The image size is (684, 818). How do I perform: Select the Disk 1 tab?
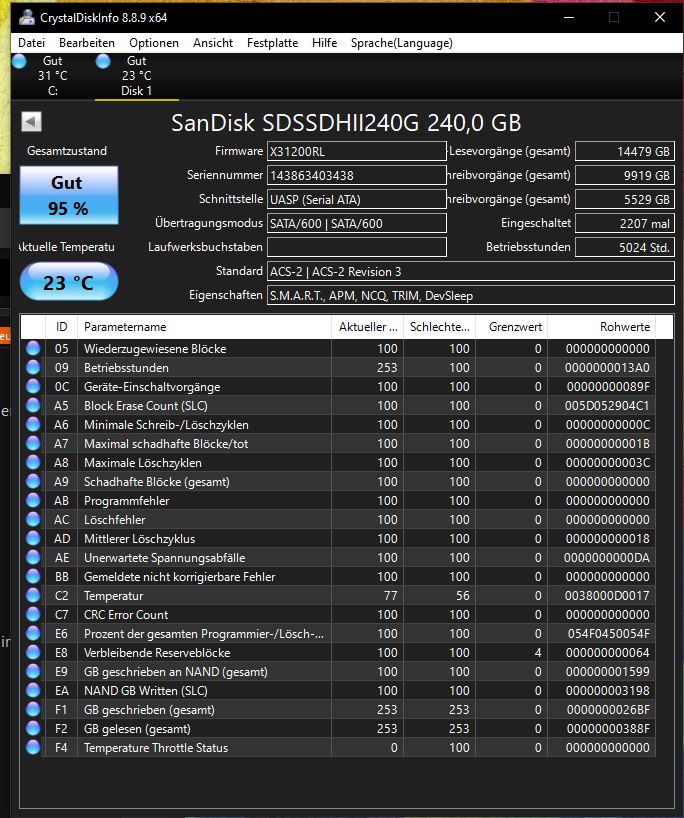point(137,76)
